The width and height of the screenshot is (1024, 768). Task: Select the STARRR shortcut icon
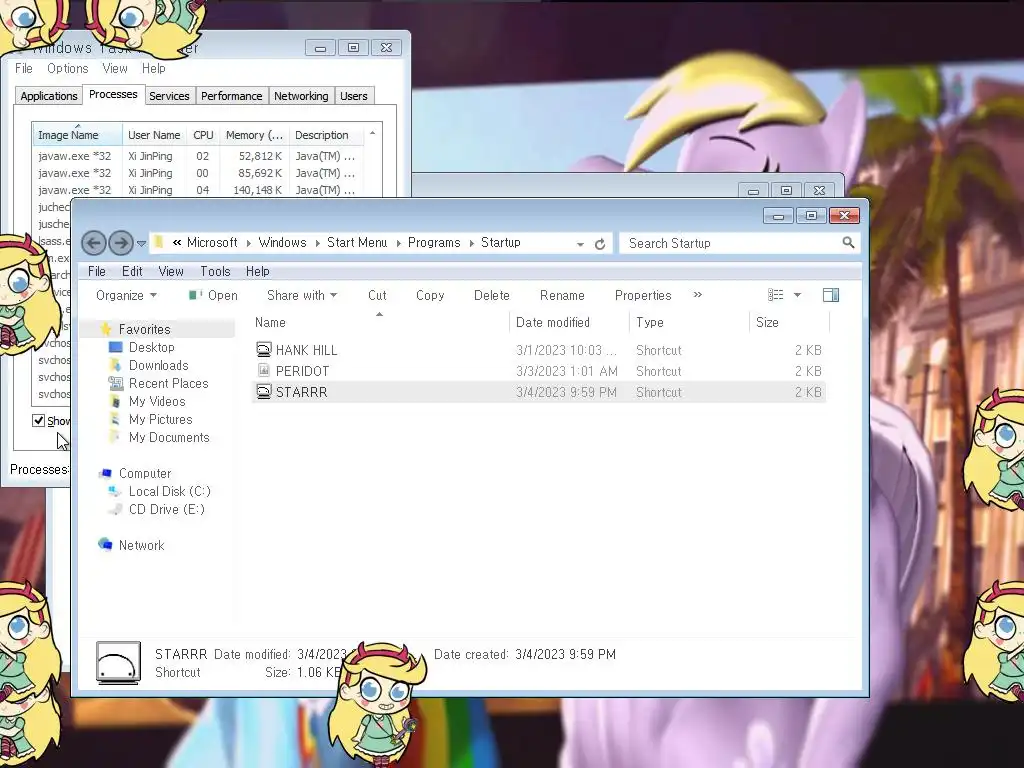tap(264, 391)
